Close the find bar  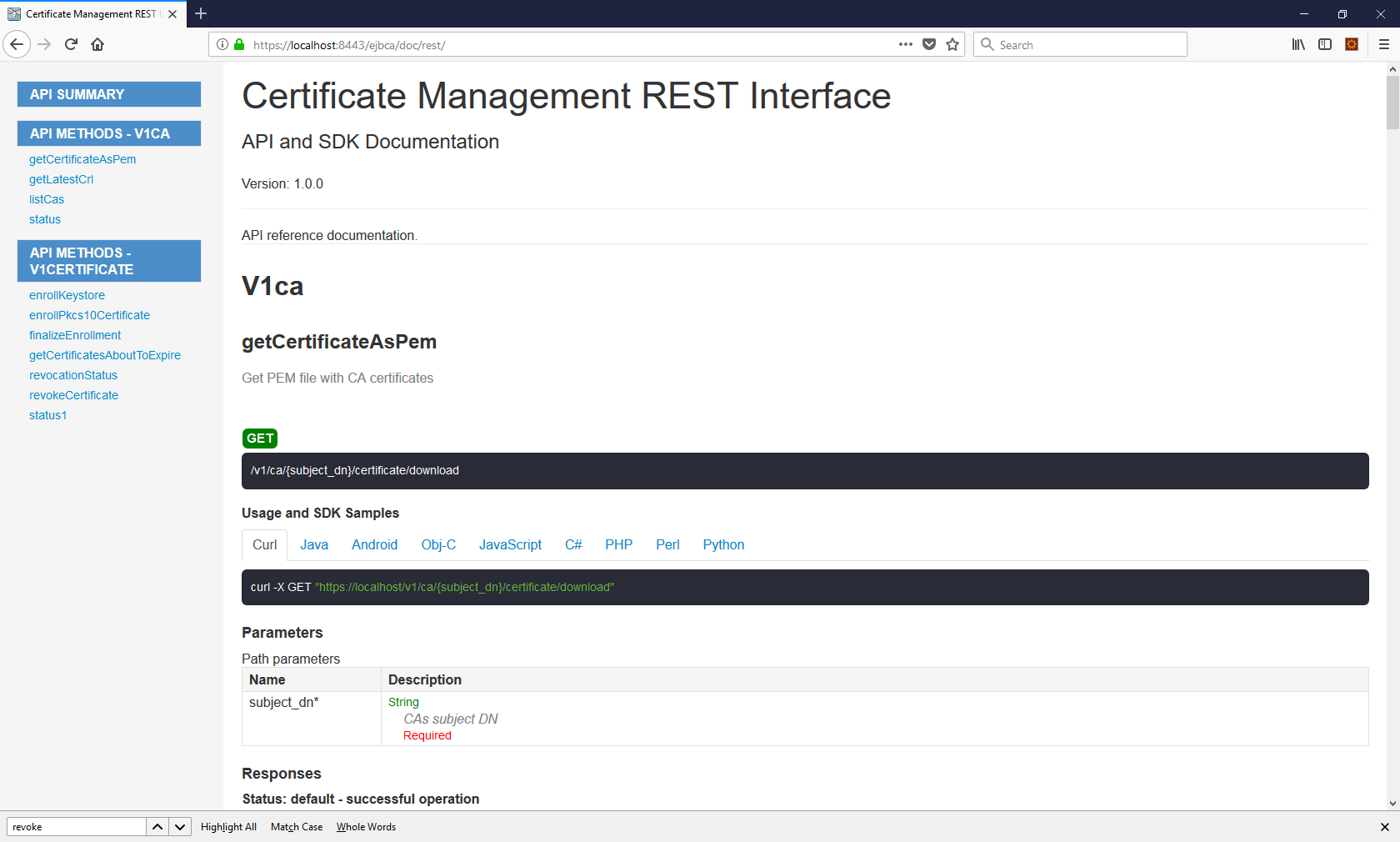click(1384, 827)
